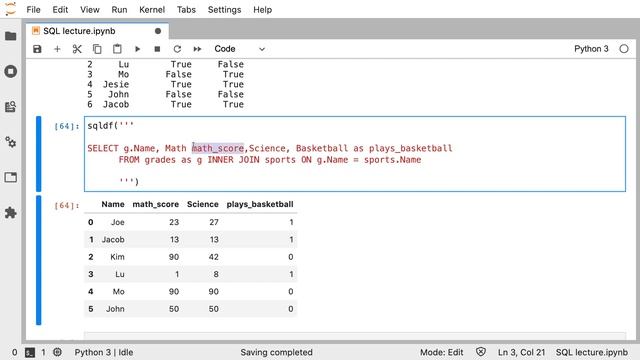Screen dimensions: 640x360
Task: Open the Help menu
Action: click(x=262, y=9)
